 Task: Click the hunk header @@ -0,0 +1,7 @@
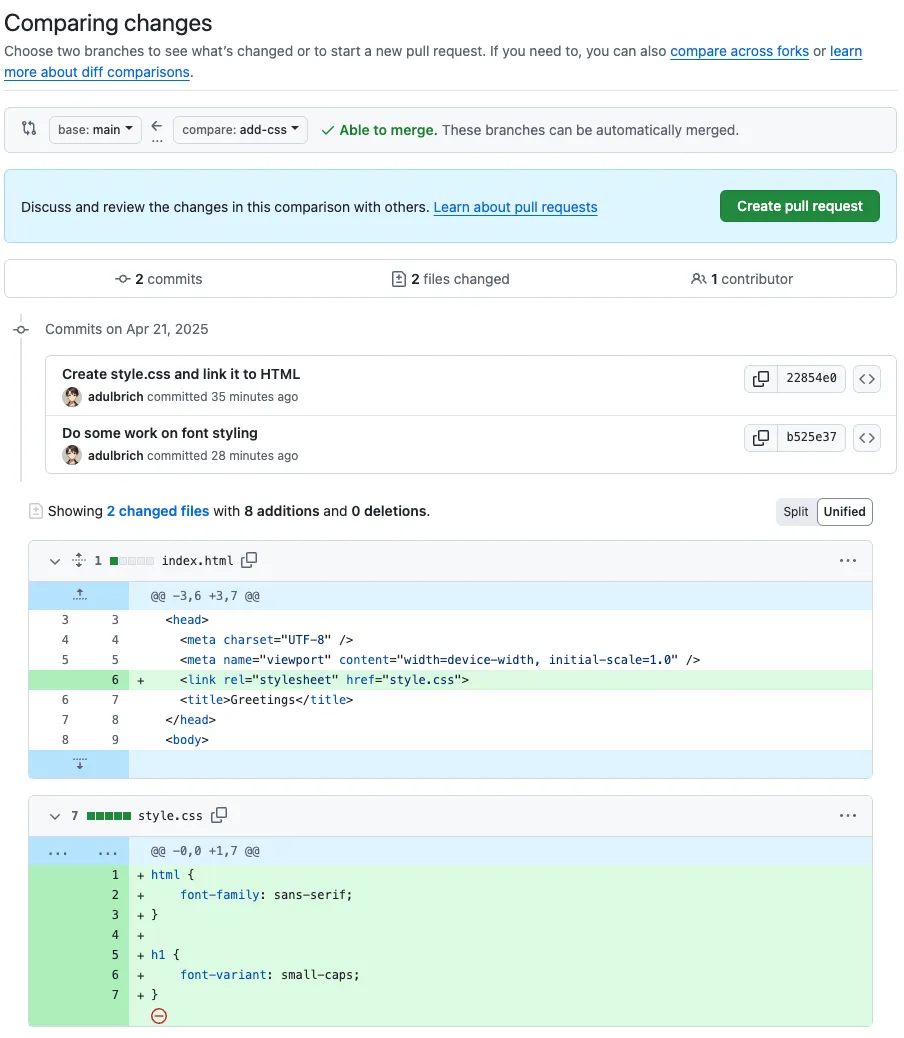coord(205,851)
